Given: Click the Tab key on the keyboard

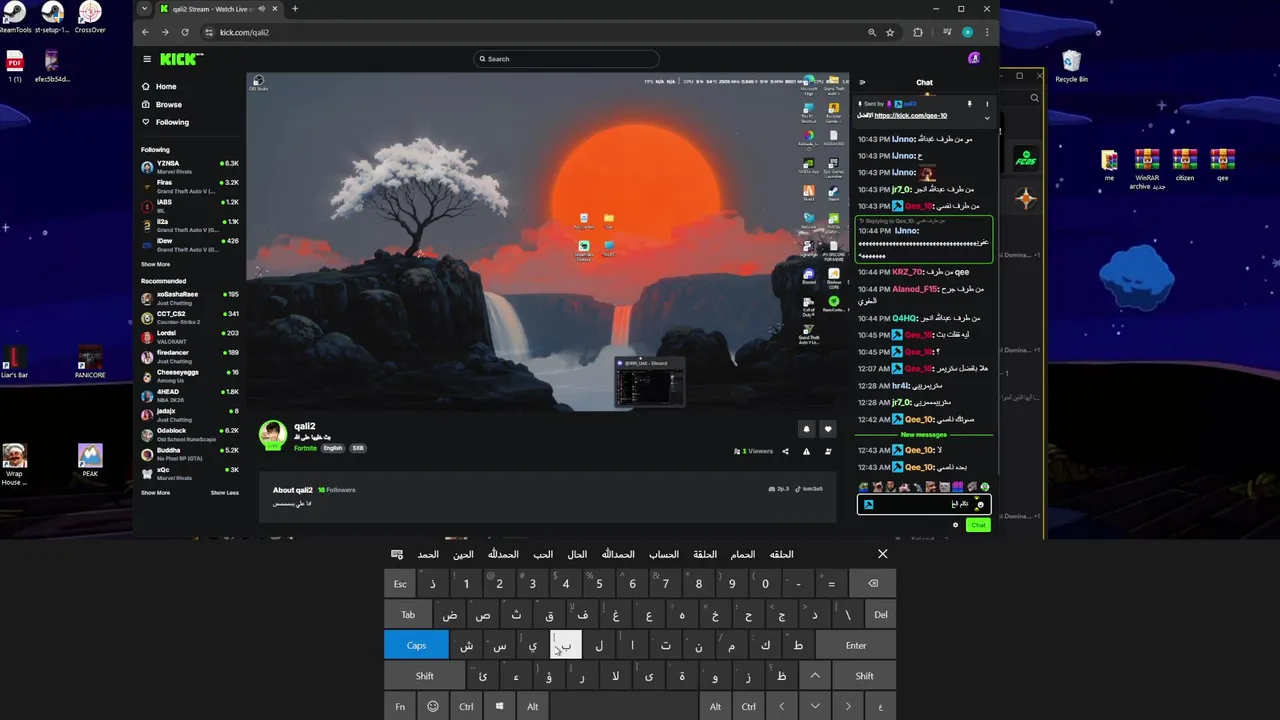Looking at the screenshot, I should pyautogui.click(x=408, y=614).
